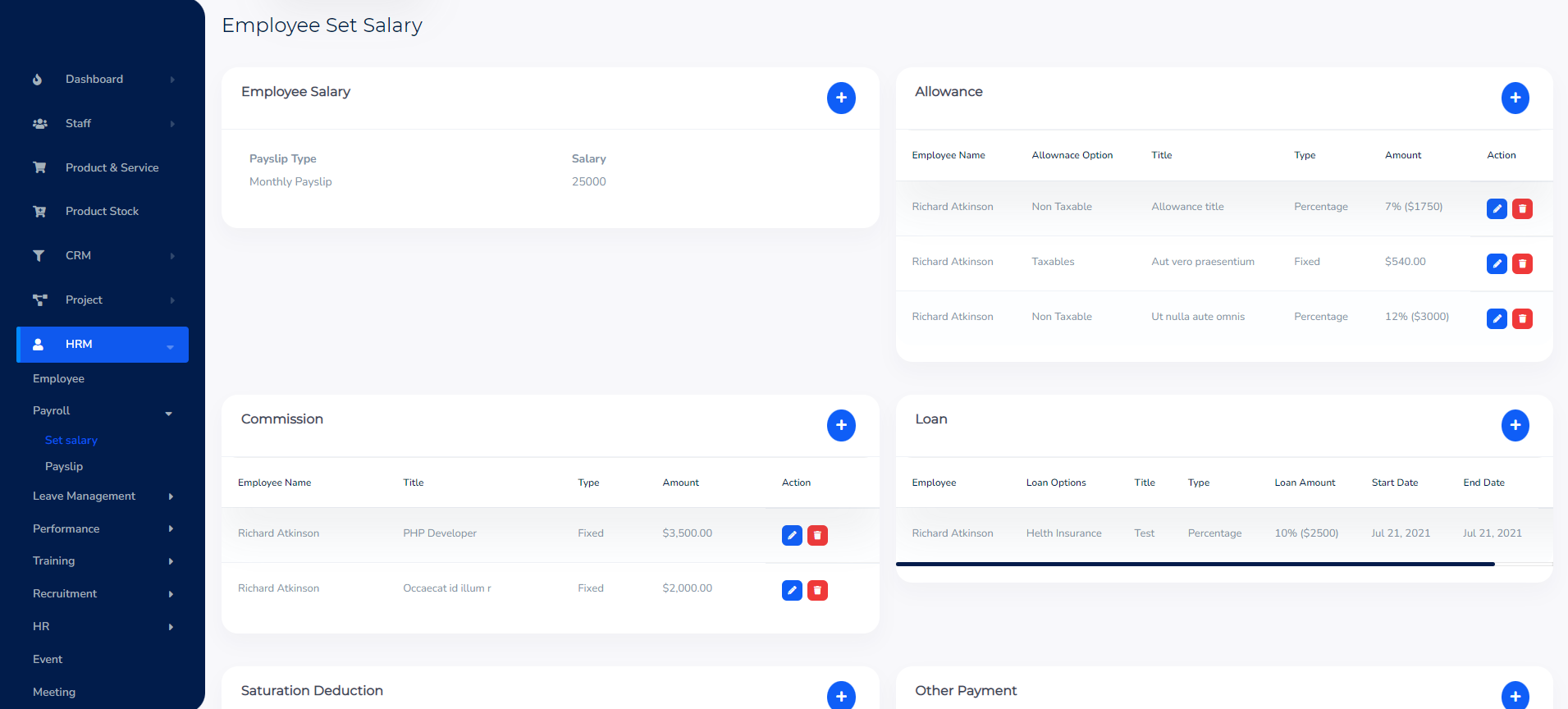The image size is (1568, 709).
Task: Add a new Loan entry
Action: [1515, 425]
